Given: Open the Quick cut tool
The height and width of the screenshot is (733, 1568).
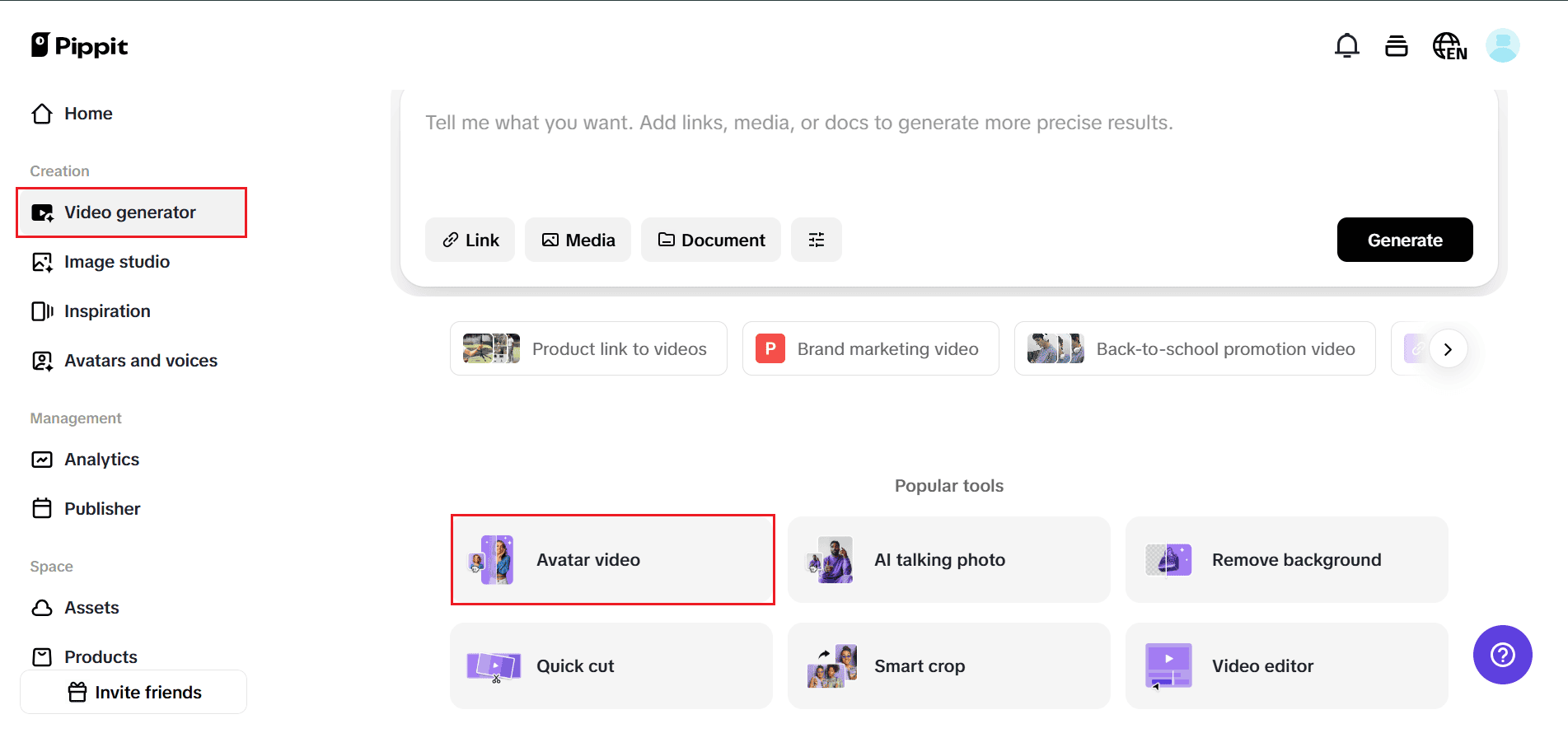Looking at the screenshot, I should click(x=611, y=665).
